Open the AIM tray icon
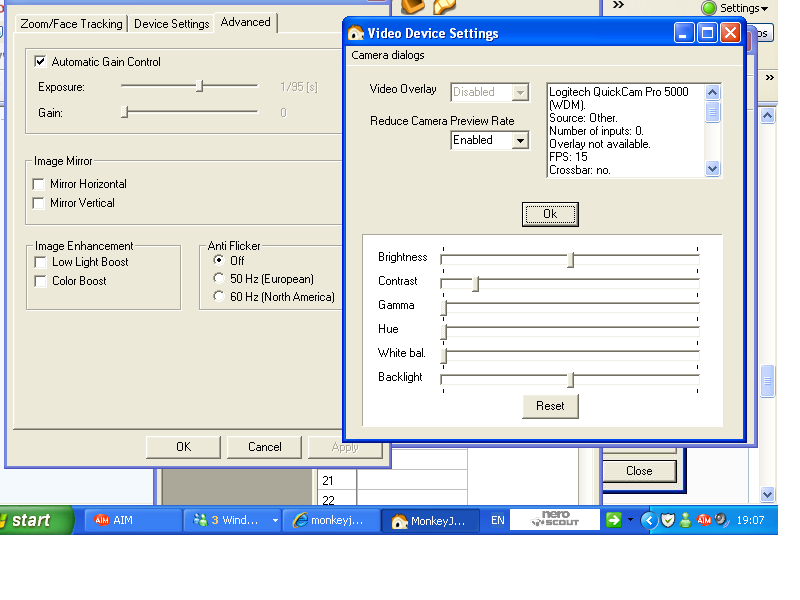800x600 pixels. coord(703,519)
